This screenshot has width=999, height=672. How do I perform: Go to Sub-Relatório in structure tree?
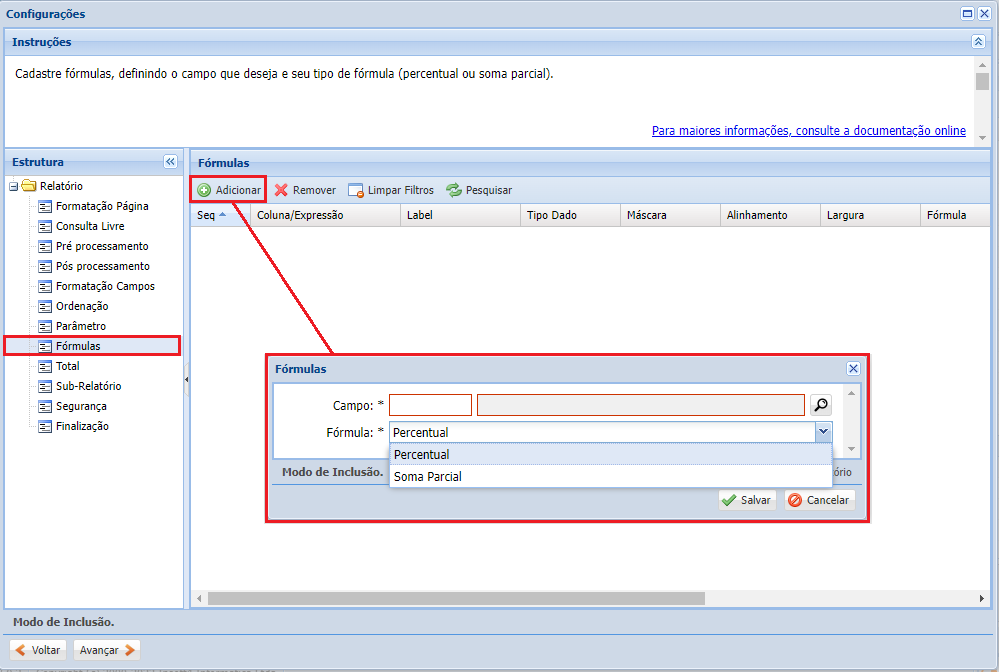(x=88, y=386)
